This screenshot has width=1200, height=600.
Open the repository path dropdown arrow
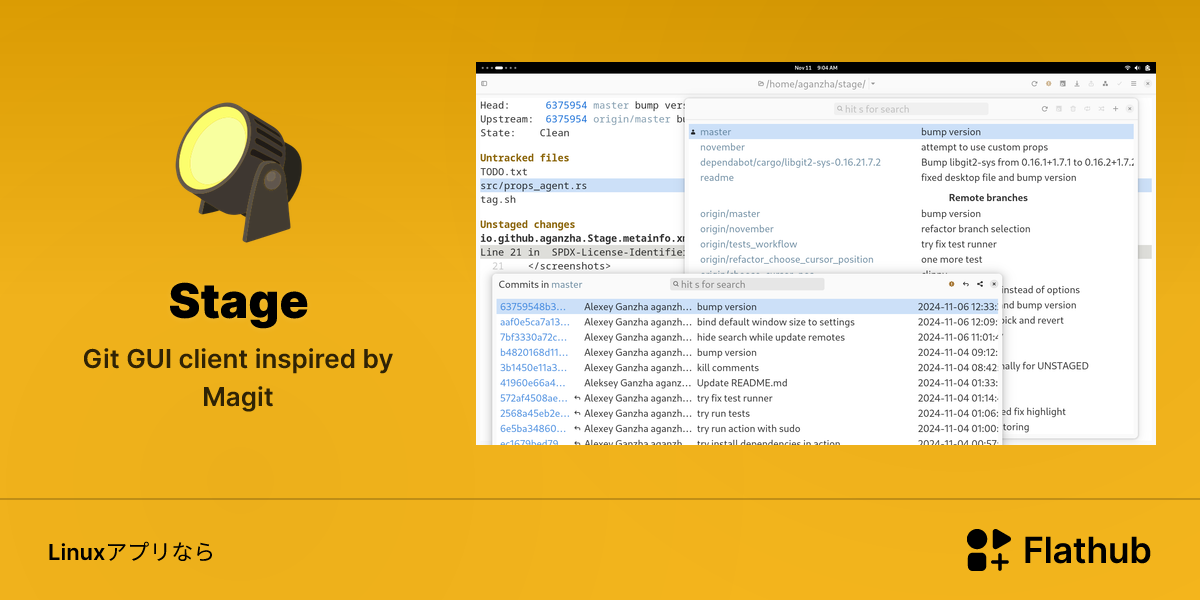873,84
